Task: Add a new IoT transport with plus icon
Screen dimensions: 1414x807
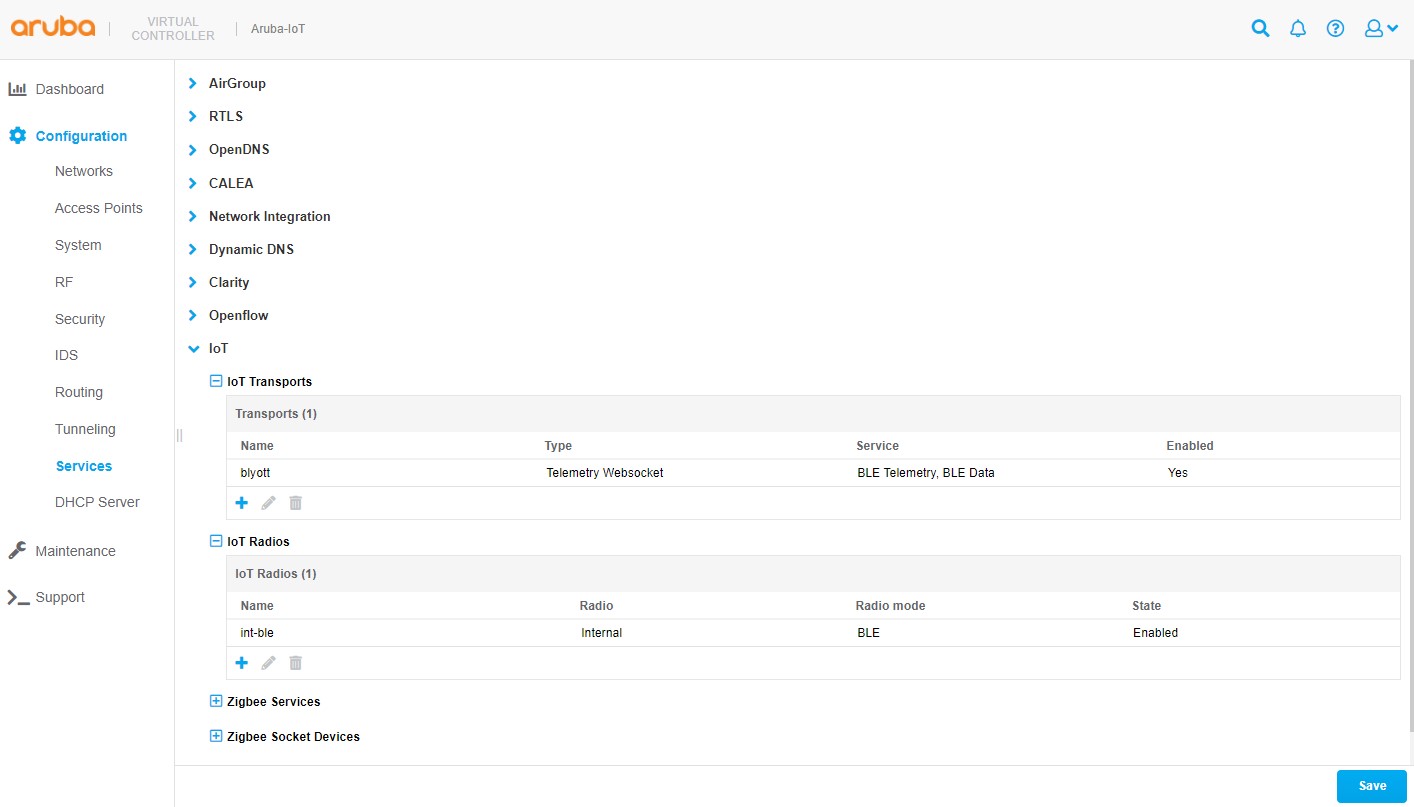Action: [241, 503]
